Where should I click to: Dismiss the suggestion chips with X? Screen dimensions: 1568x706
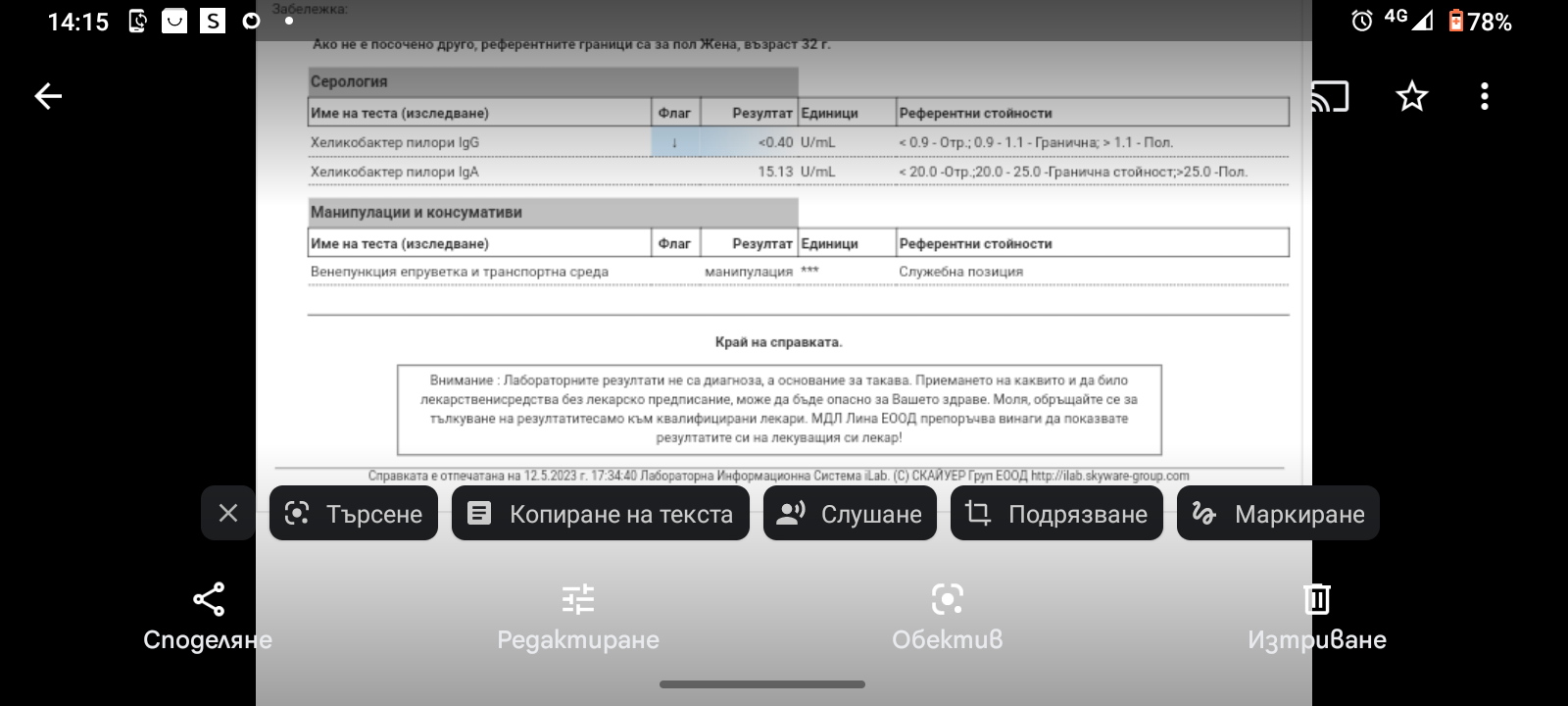tap(228, 513)
